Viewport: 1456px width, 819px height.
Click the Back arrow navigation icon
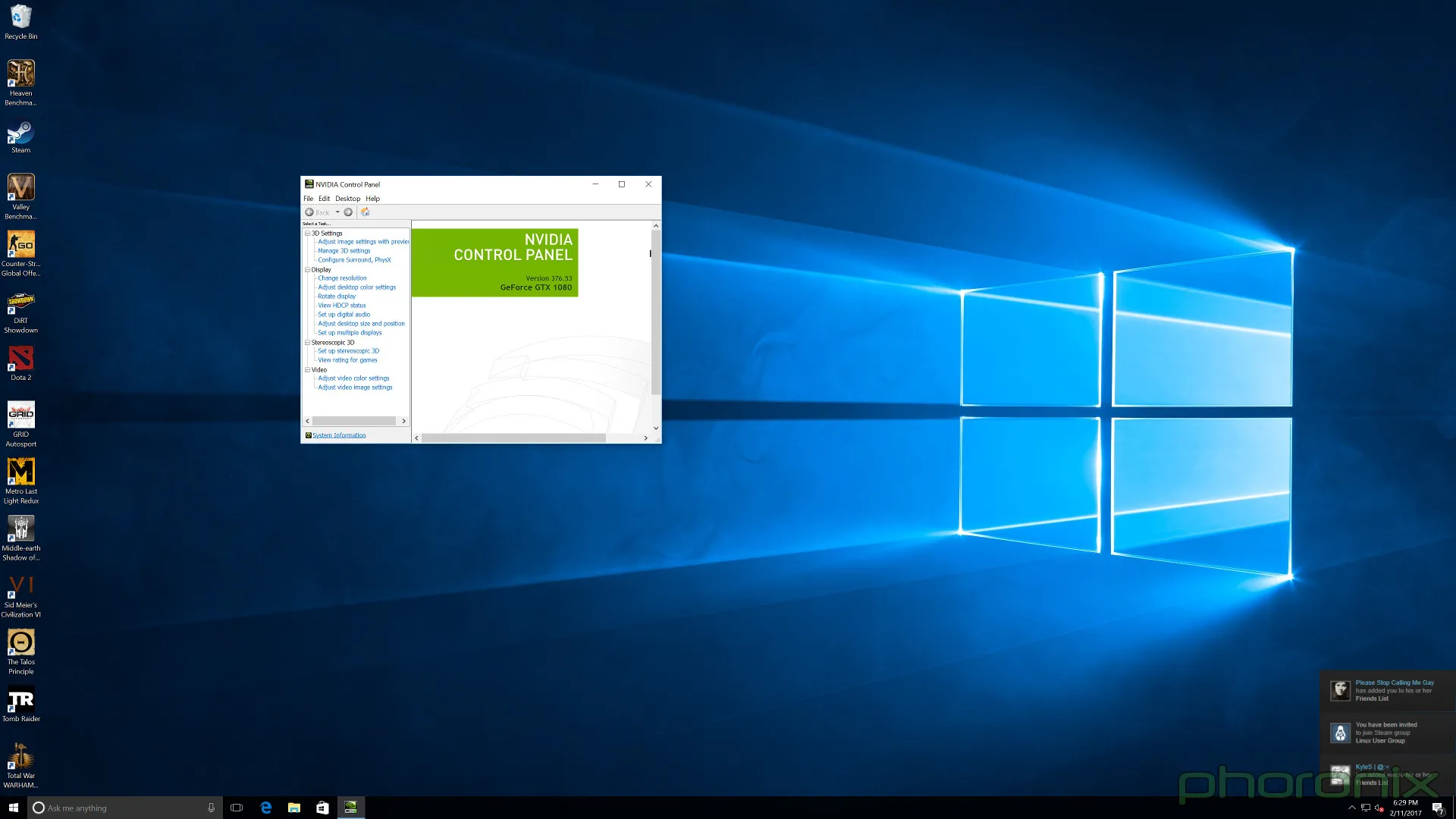pyautogui.click(x=309, y=212)
